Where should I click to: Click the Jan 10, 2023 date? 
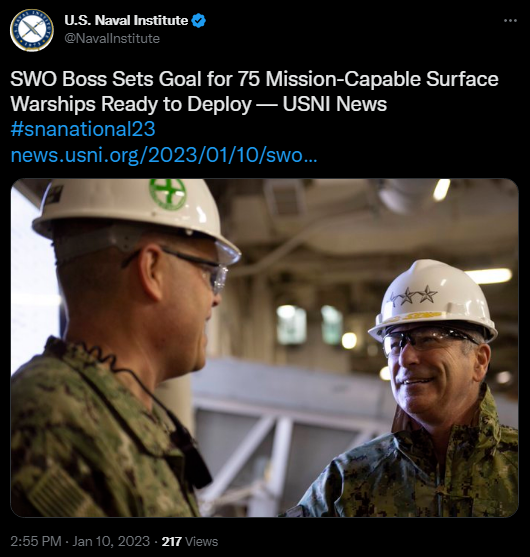pyautogui.click(x=111, y=541)
